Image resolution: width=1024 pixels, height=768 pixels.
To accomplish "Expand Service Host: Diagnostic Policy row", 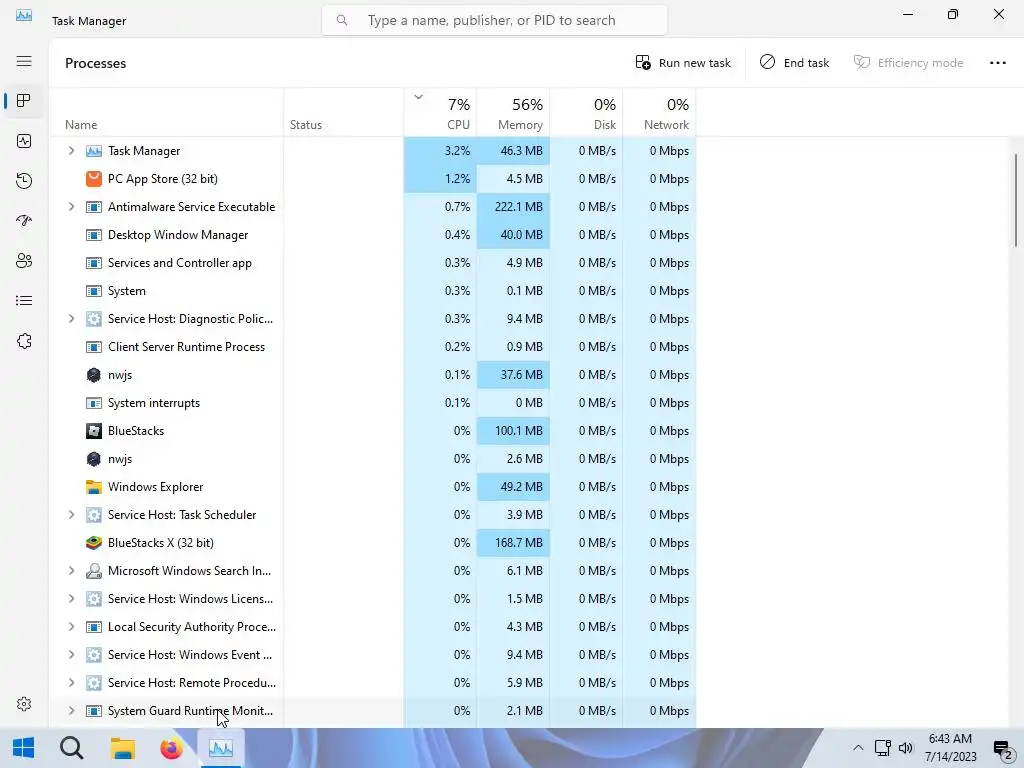I will click(71, 319).
